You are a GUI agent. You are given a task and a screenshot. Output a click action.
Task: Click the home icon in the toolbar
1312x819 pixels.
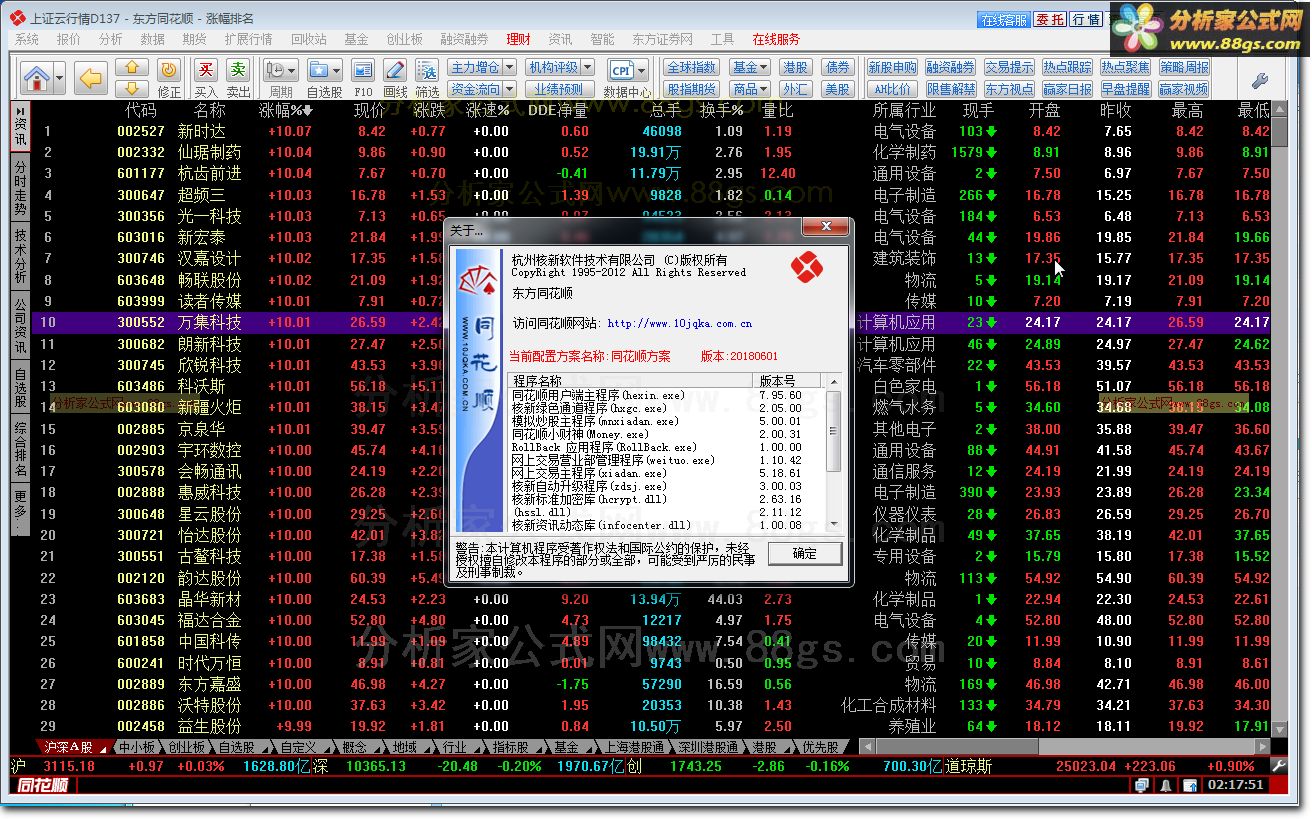click(36, 77)
